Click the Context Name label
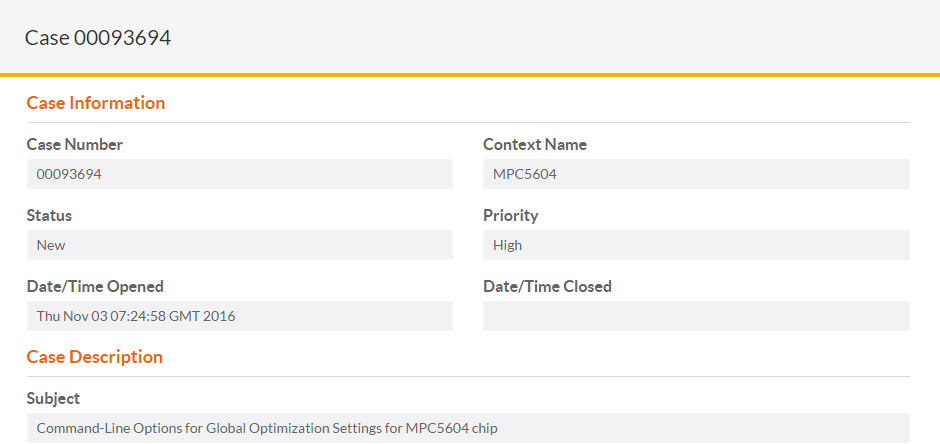This screenshot has width=940, height=444. (x=535, y=145)
